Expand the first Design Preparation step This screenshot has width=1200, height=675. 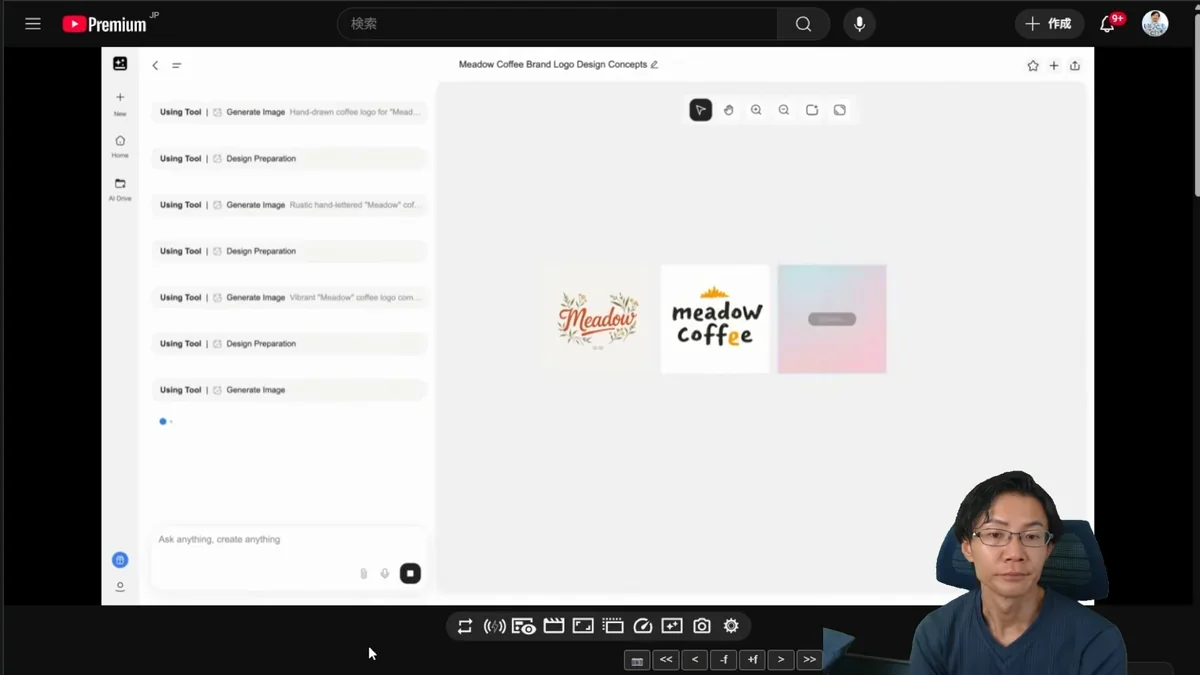(290, 158)
